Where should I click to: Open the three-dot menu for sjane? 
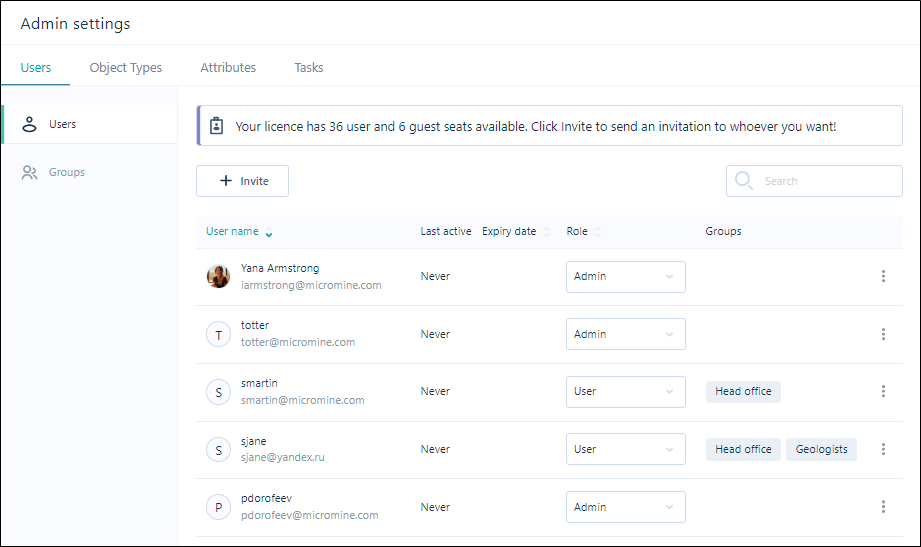click(883, 449)
